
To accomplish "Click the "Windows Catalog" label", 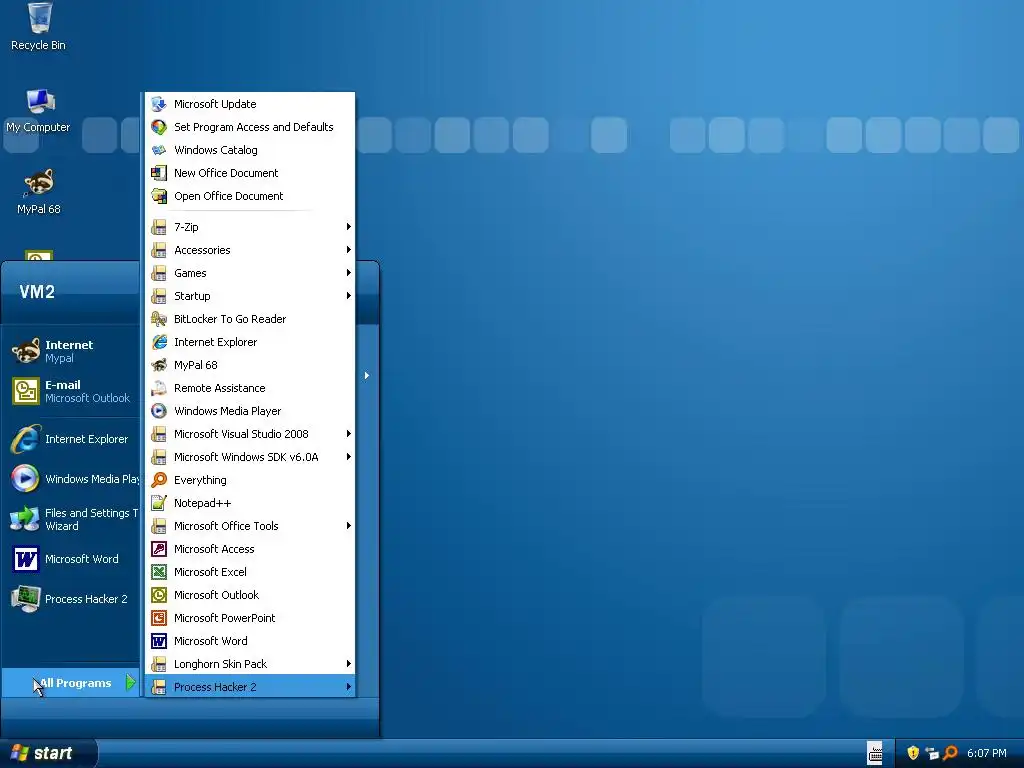I will click(216, 150).
